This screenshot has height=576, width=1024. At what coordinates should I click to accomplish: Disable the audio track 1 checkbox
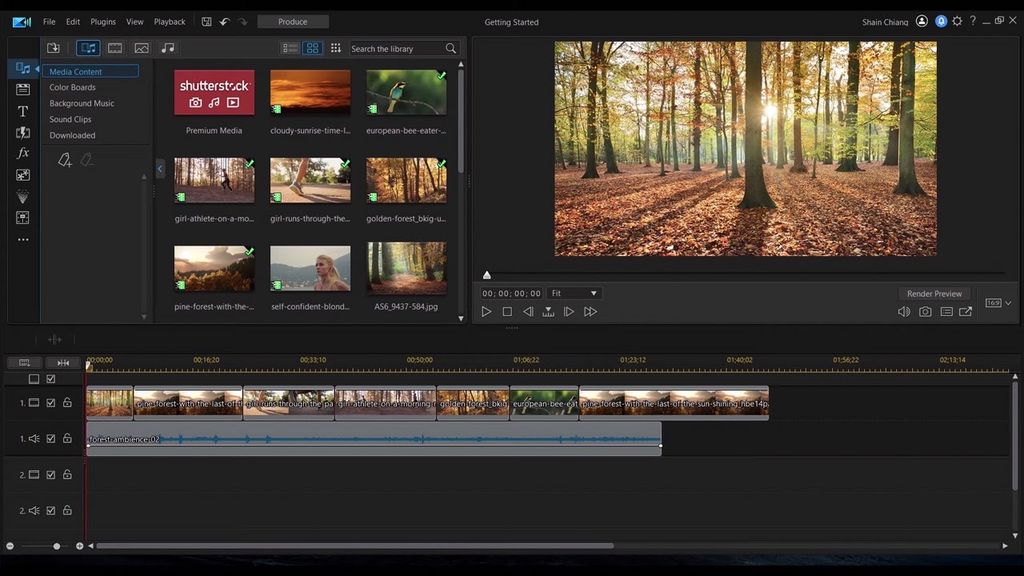[x=50, y=438]
